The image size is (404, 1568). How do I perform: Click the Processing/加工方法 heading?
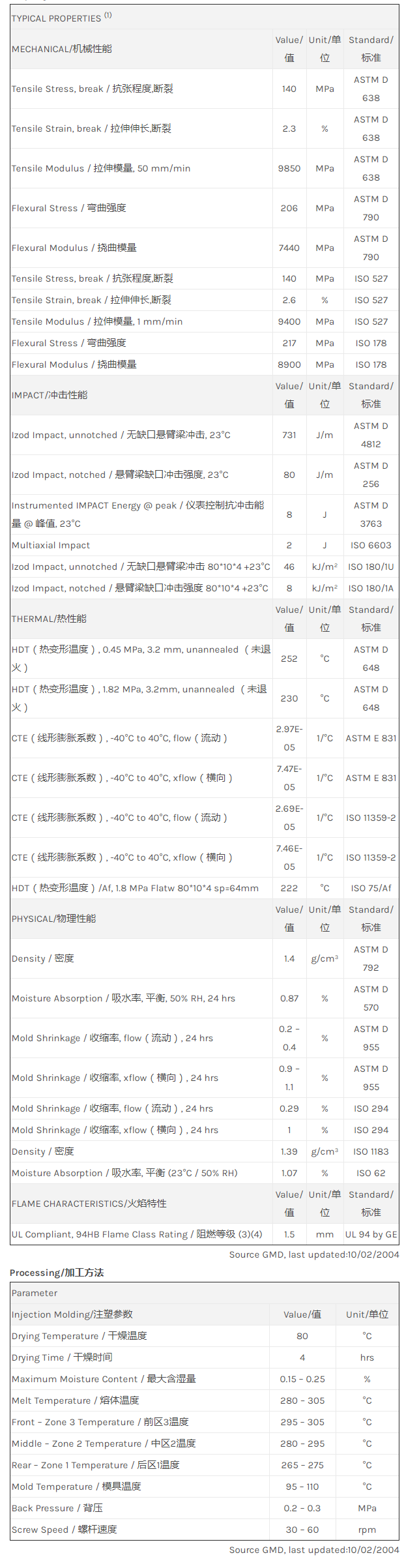[57, 1273]
